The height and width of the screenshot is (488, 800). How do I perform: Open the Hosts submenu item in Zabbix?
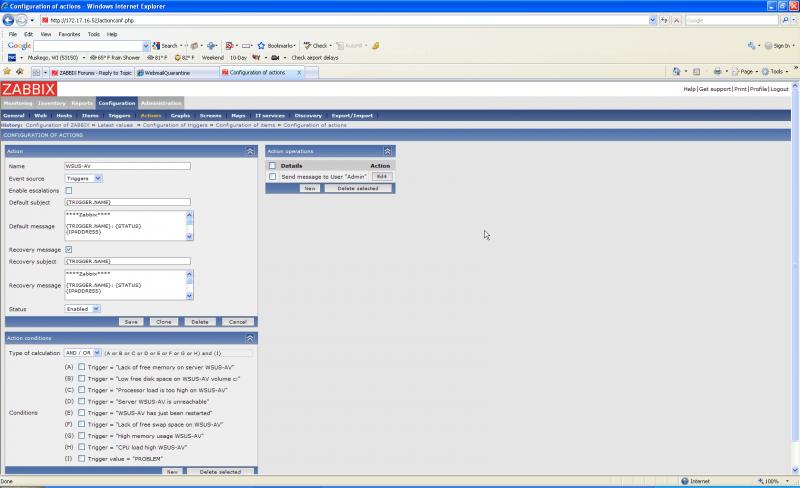tap(64, 115)
